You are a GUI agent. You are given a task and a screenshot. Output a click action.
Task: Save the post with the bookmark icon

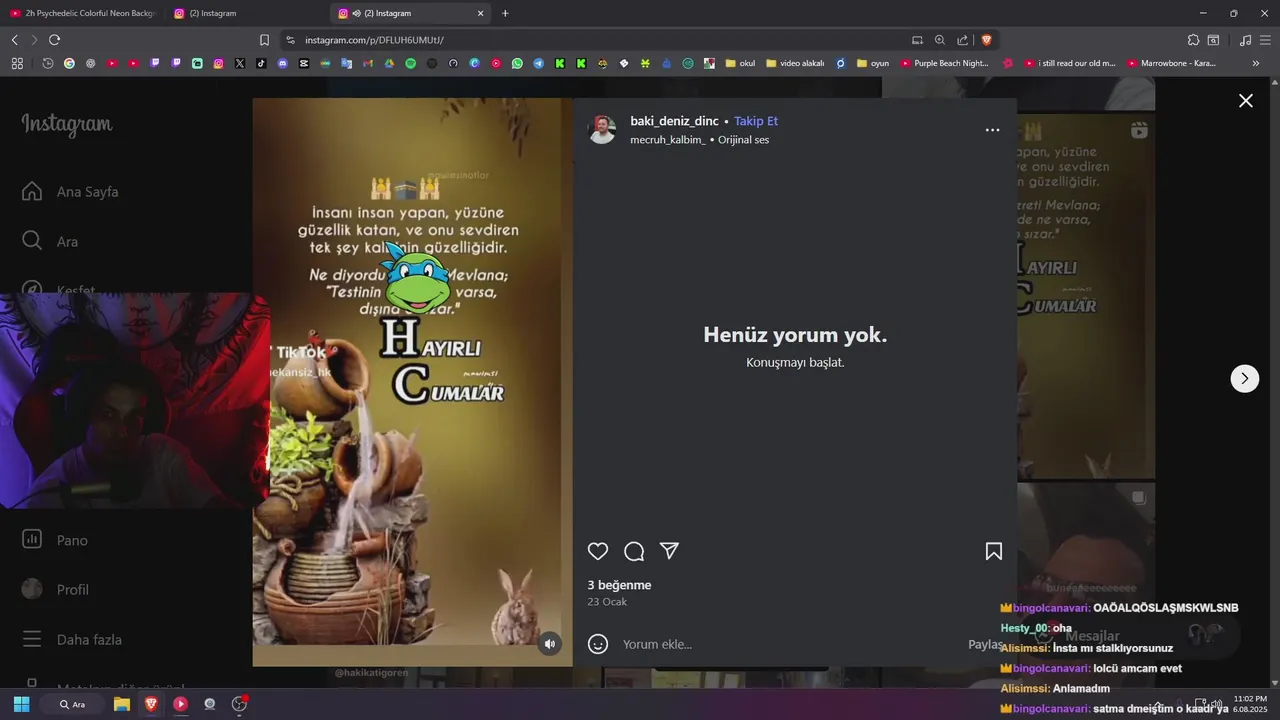(994, 551)
